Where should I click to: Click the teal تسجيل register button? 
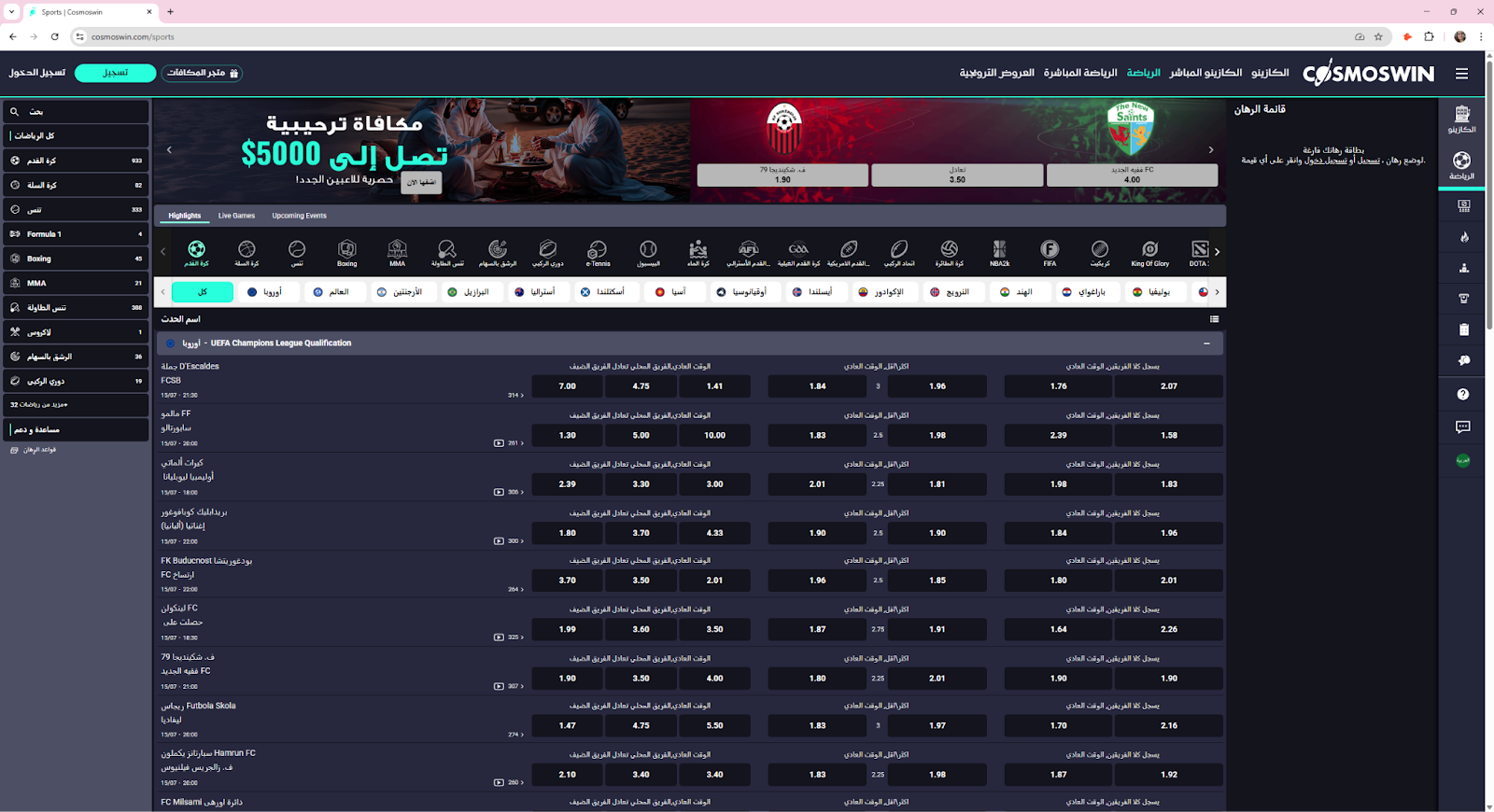115,73
